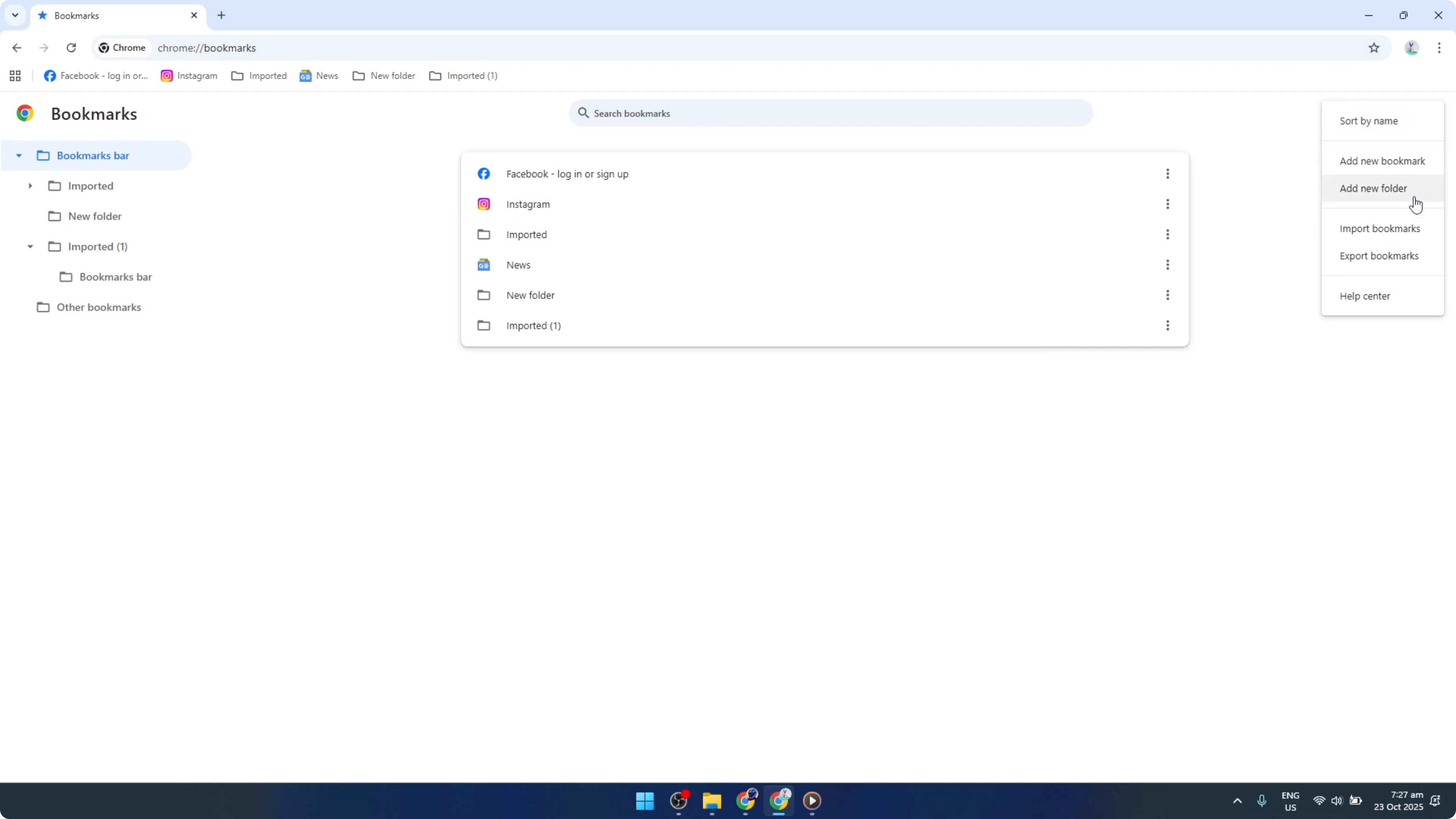This screenshot has width=1456, height=819.
Task: Click the microphone tray icon
Action: (x=1262, y=801)
